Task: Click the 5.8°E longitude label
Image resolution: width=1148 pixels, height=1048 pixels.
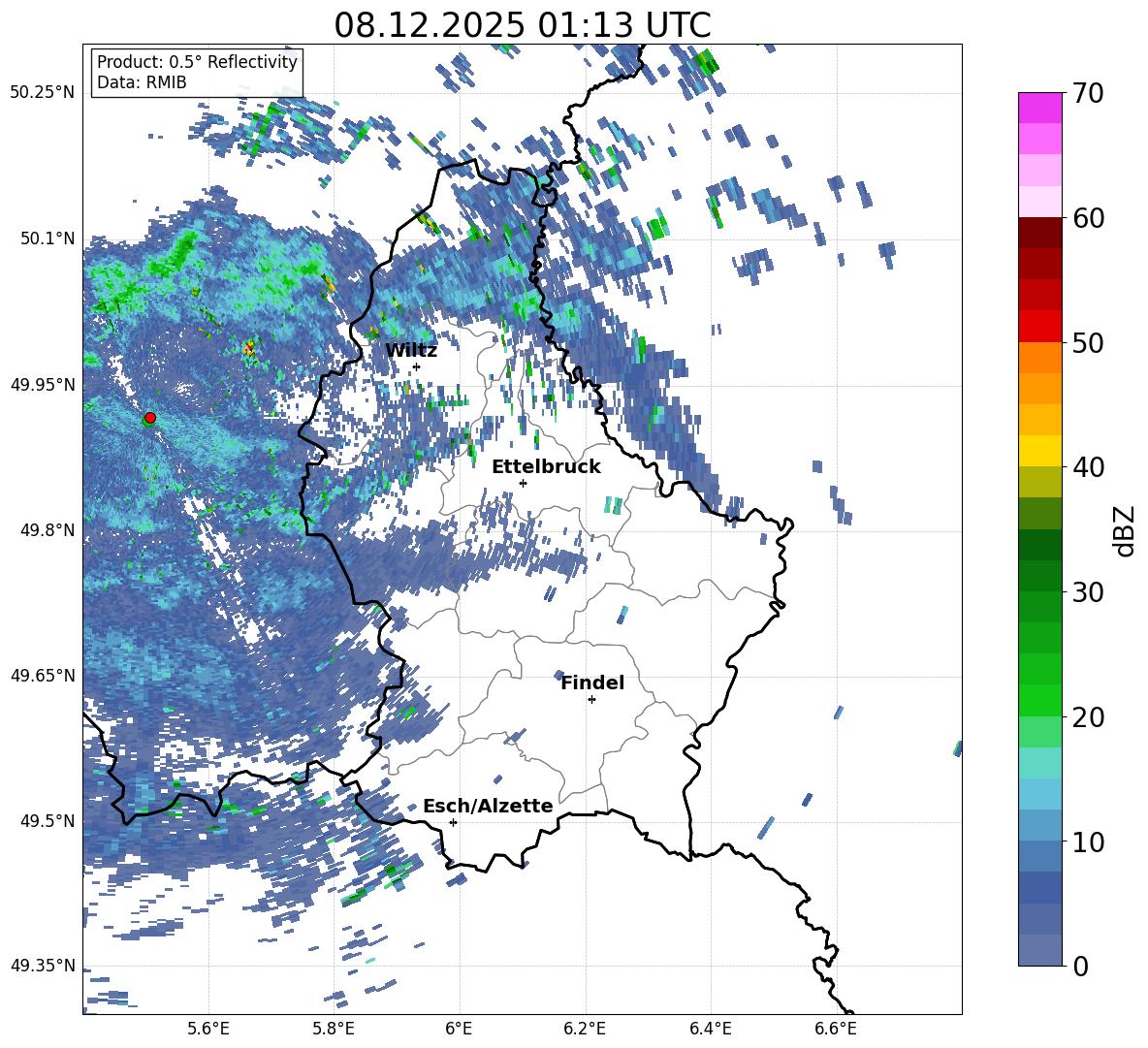Action: (x=334, y=1029)
